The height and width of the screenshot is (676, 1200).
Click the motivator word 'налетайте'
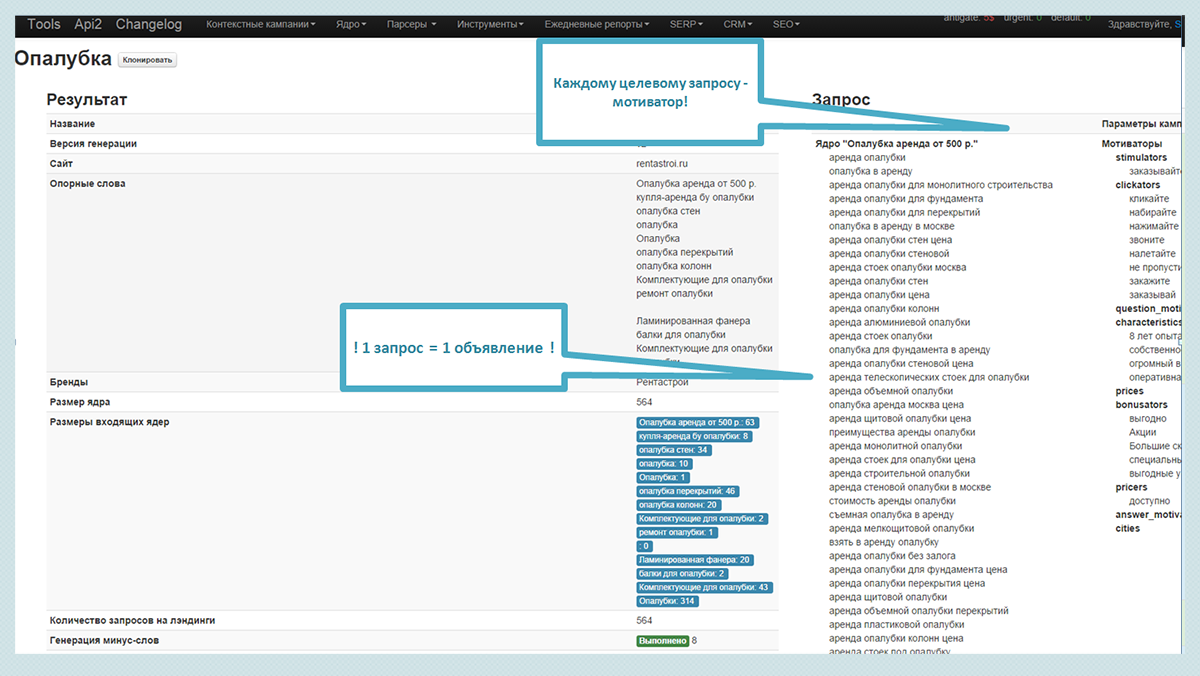click(x=1153, y=254)
